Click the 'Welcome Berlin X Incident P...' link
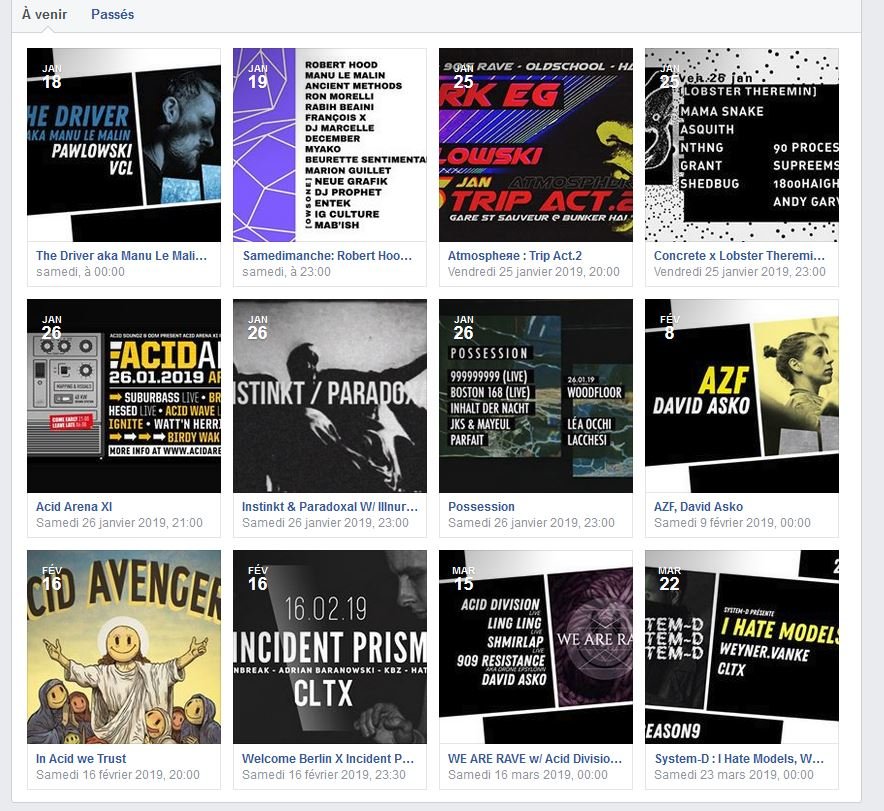Image resolution: width=884 pixels, height=811 pixels. click(x=328, y=759)
